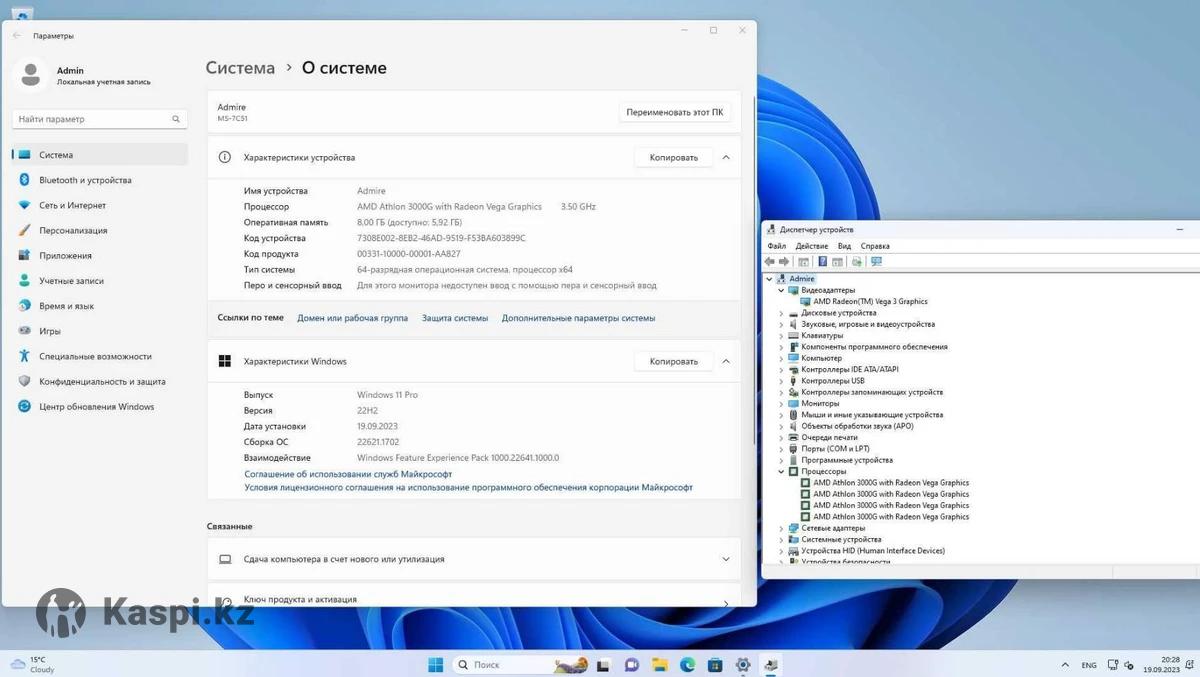The image size is (1200, 677).
Task: Launch the Chat app from the taskbar
Action: click(x=632, y=665)
